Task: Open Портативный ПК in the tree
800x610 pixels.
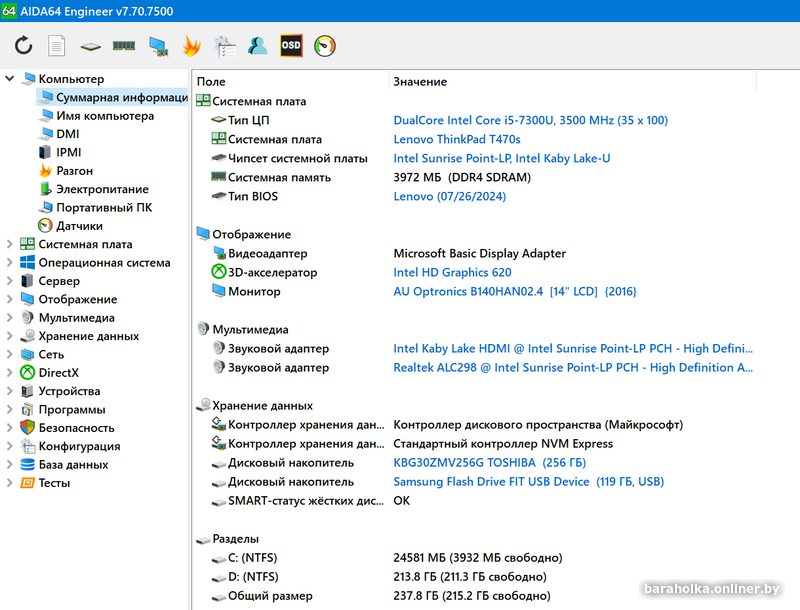Action: pos(104,208)
